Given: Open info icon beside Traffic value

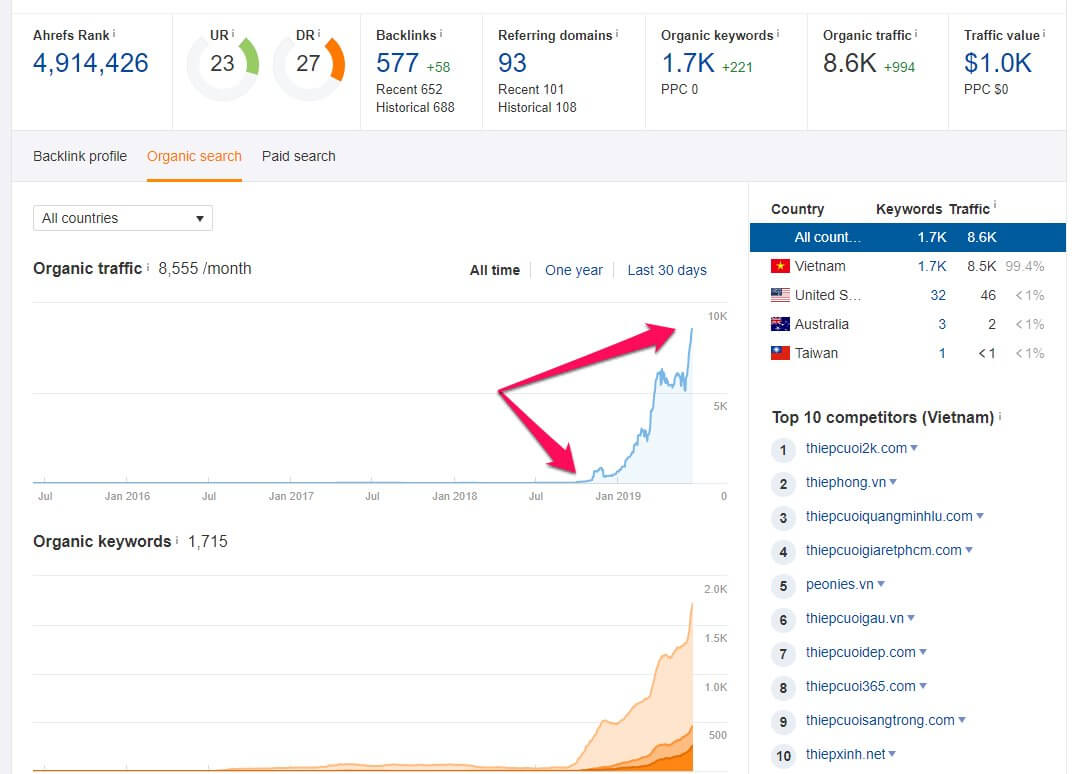Looking at the screenshot, I should coord(1044,32).
